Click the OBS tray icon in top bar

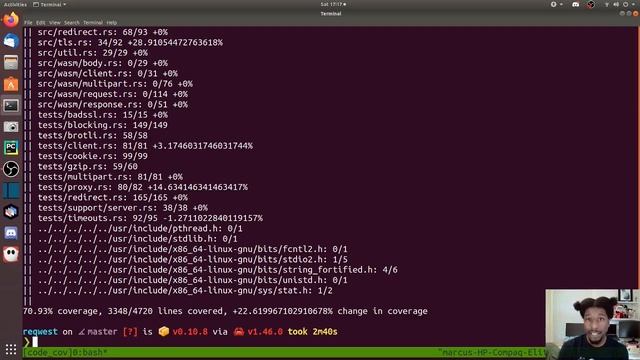(591, 4)
